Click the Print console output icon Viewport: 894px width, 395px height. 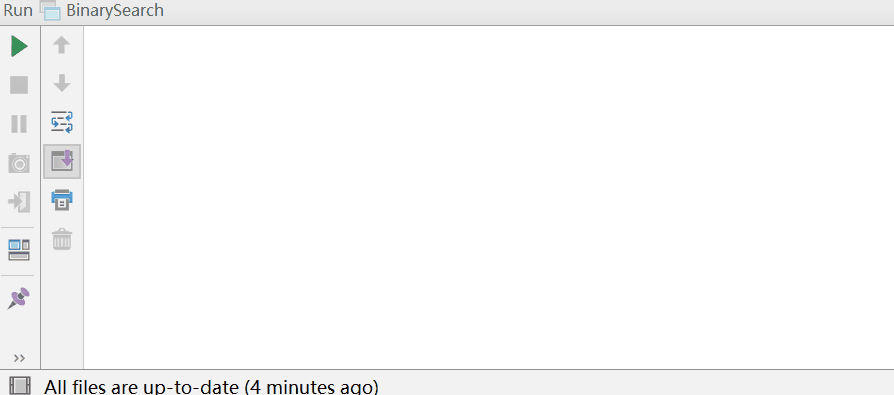(62, 200)
